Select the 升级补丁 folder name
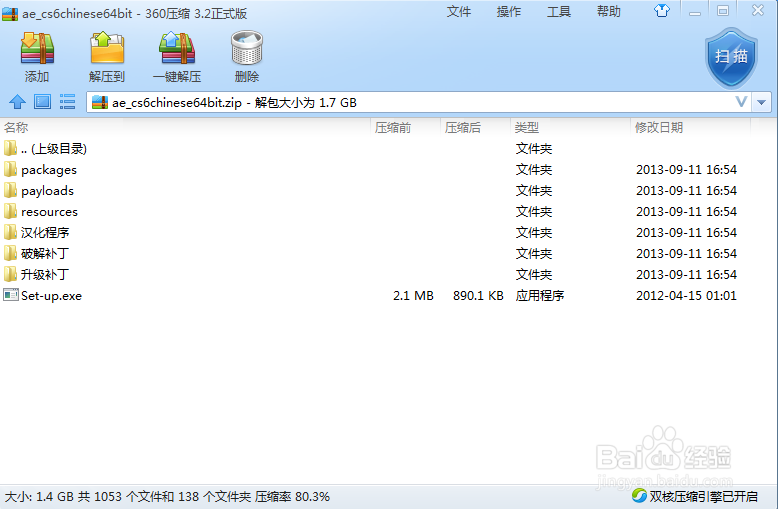The image size is (778, 509). [44, 274]
